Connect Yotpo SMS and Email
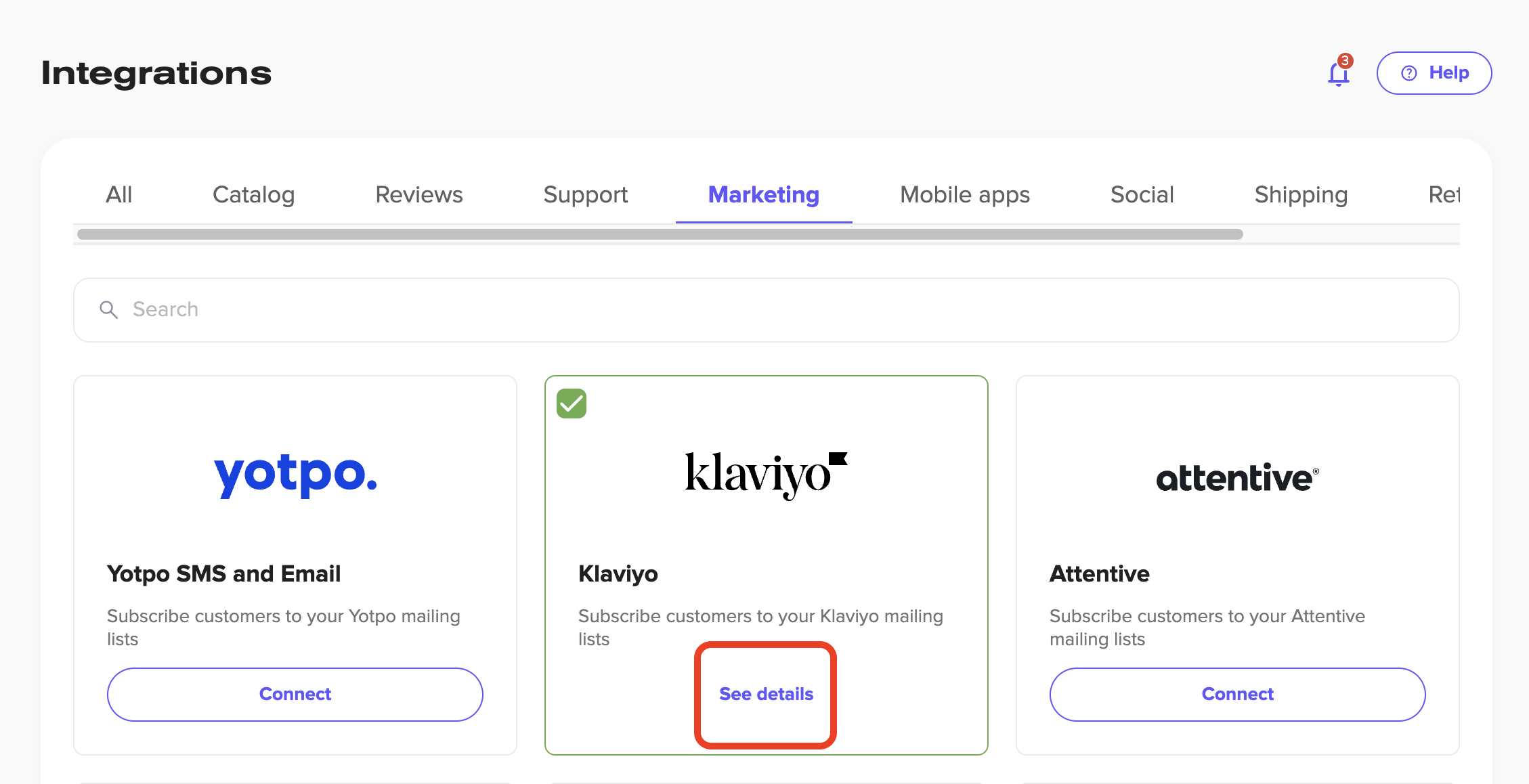Image resolution: width=1529 pixels, height=784 pixels. point(295,695)
